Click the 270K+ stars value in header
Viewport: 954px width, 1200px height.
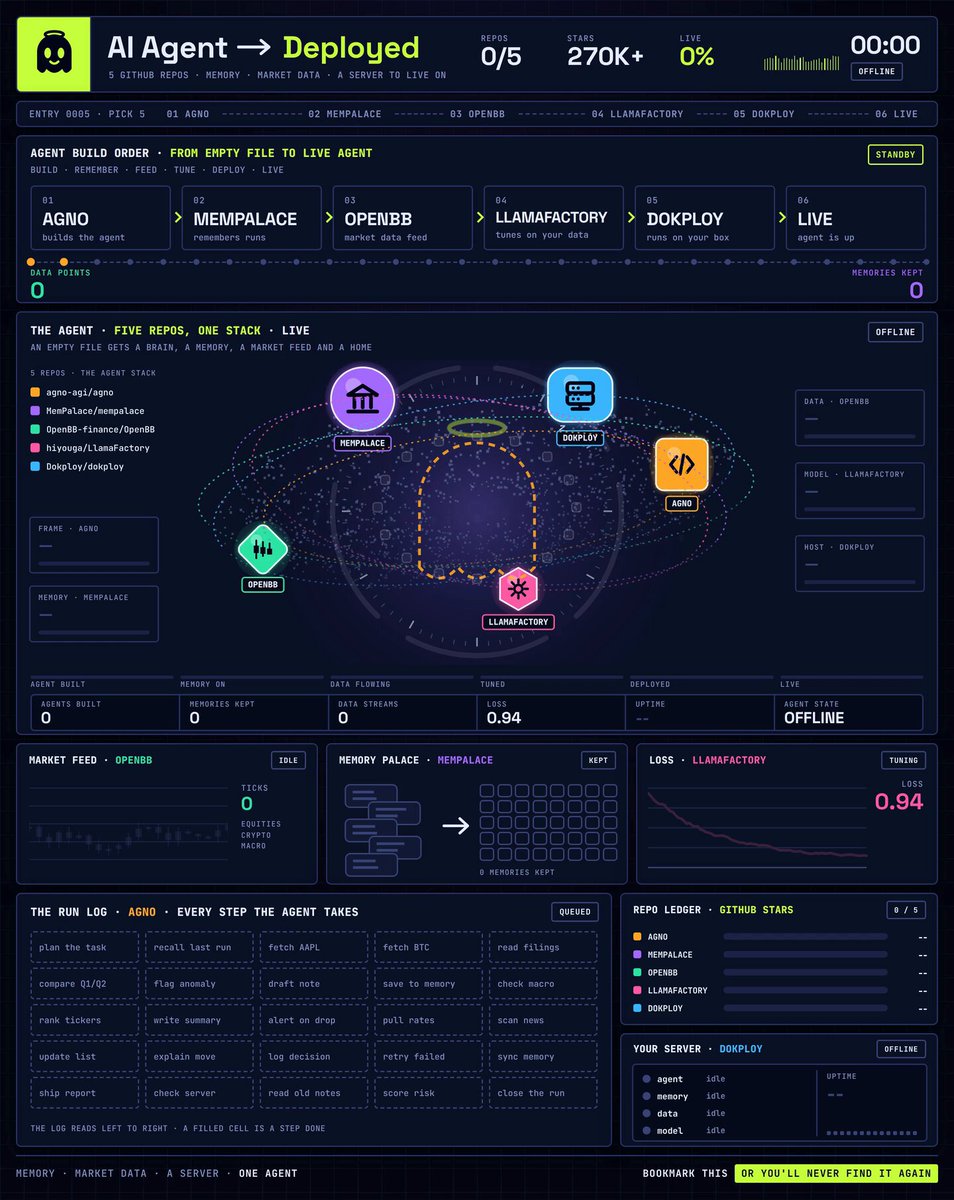coord(608,57)
